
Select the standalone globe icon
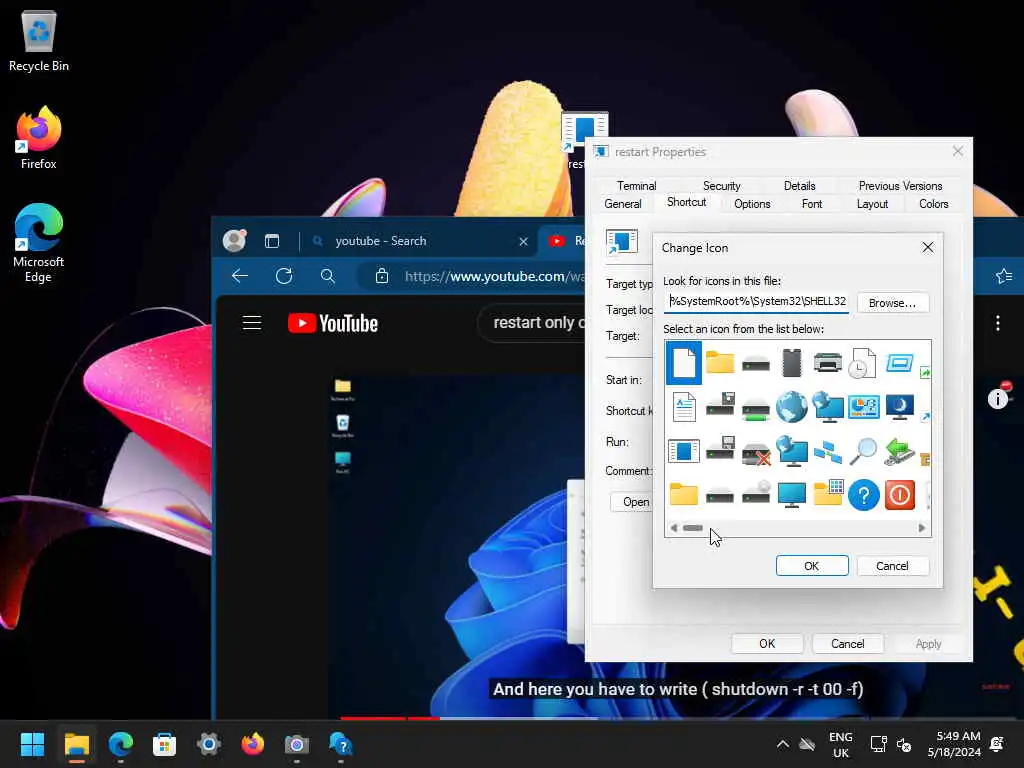(792, 407)
